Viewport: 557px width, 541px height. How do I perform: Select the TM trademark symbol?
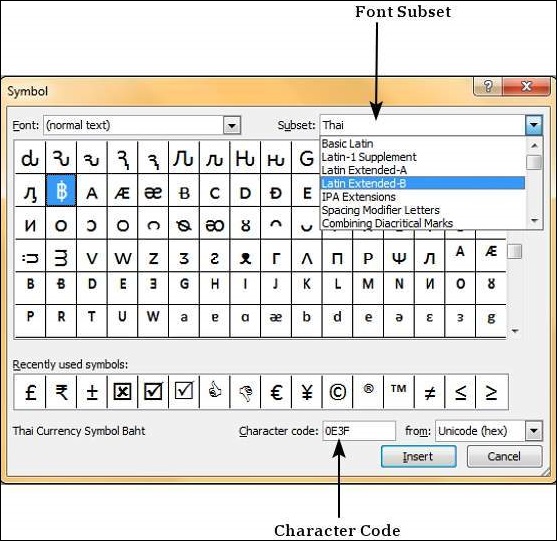coord(399,392)
